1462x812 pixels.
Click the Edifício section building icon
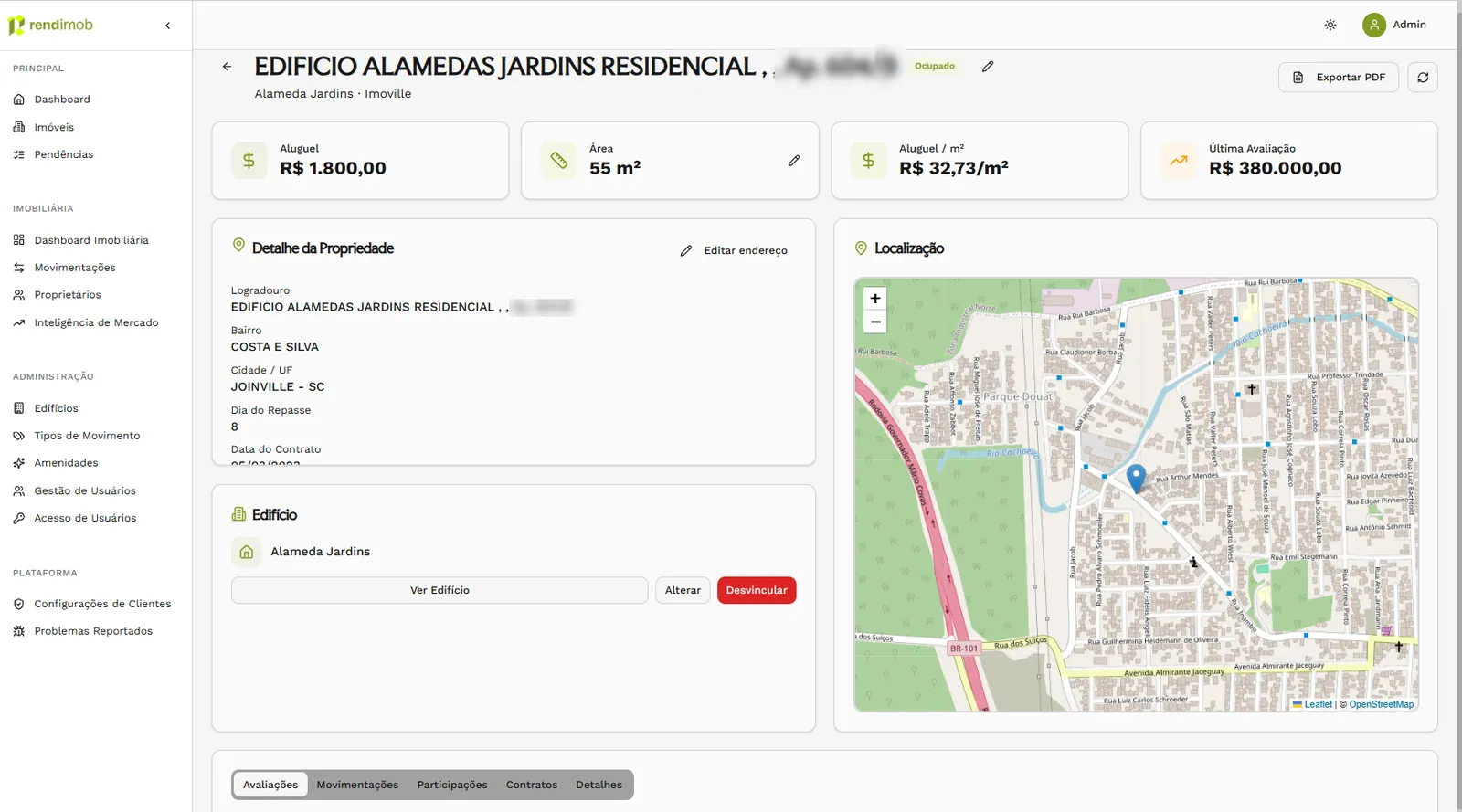pyautogui.click(x=238, y=514)
